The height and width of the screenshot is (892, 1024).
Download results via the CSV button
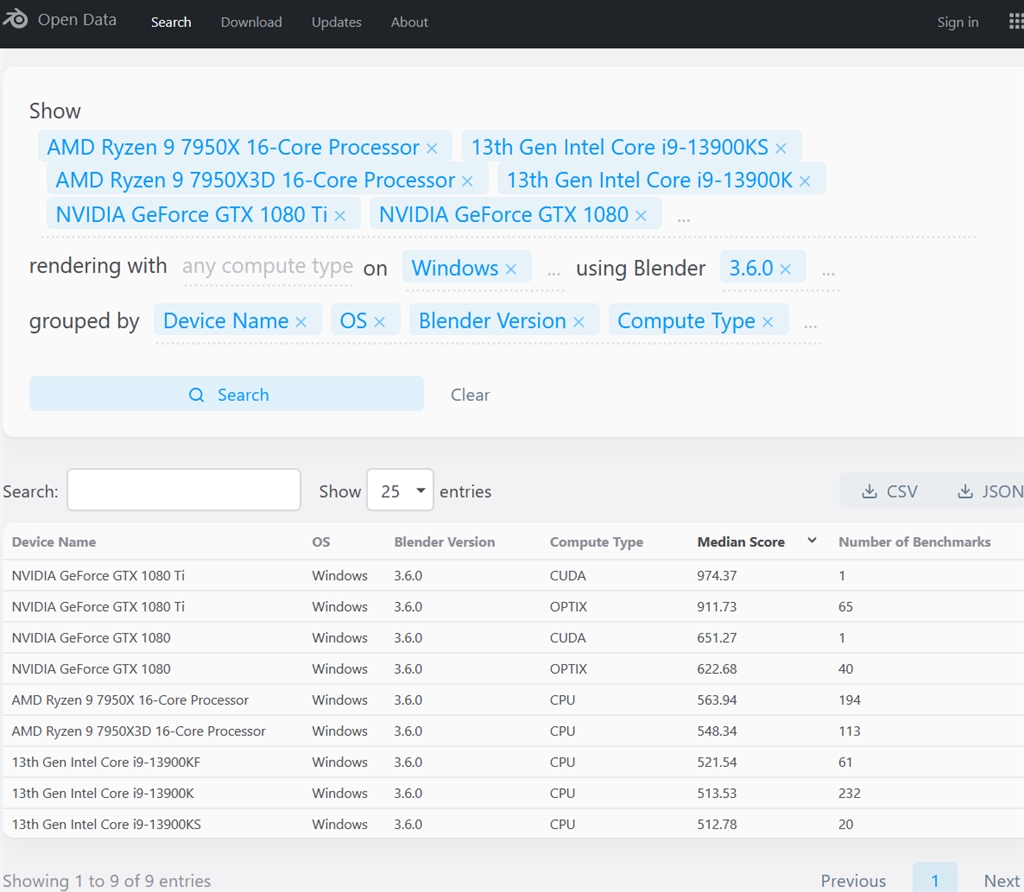click(x=890, y=491)
